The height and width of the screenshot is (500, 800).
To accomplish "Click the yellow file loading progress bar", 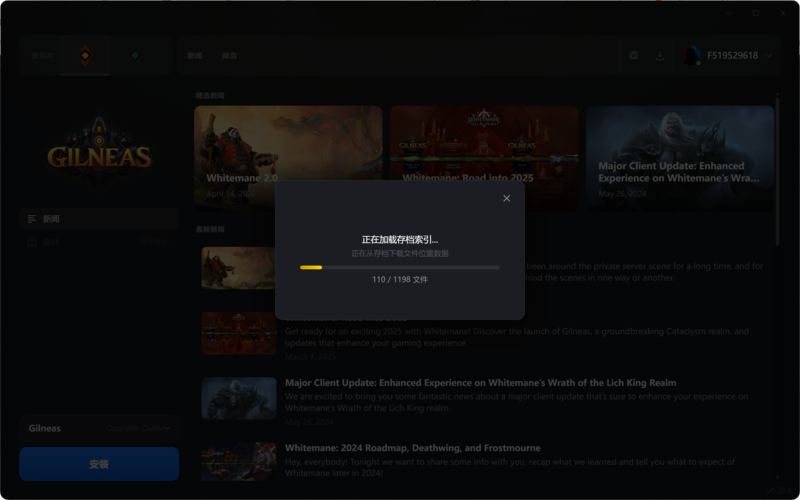I will coord(399,267).
